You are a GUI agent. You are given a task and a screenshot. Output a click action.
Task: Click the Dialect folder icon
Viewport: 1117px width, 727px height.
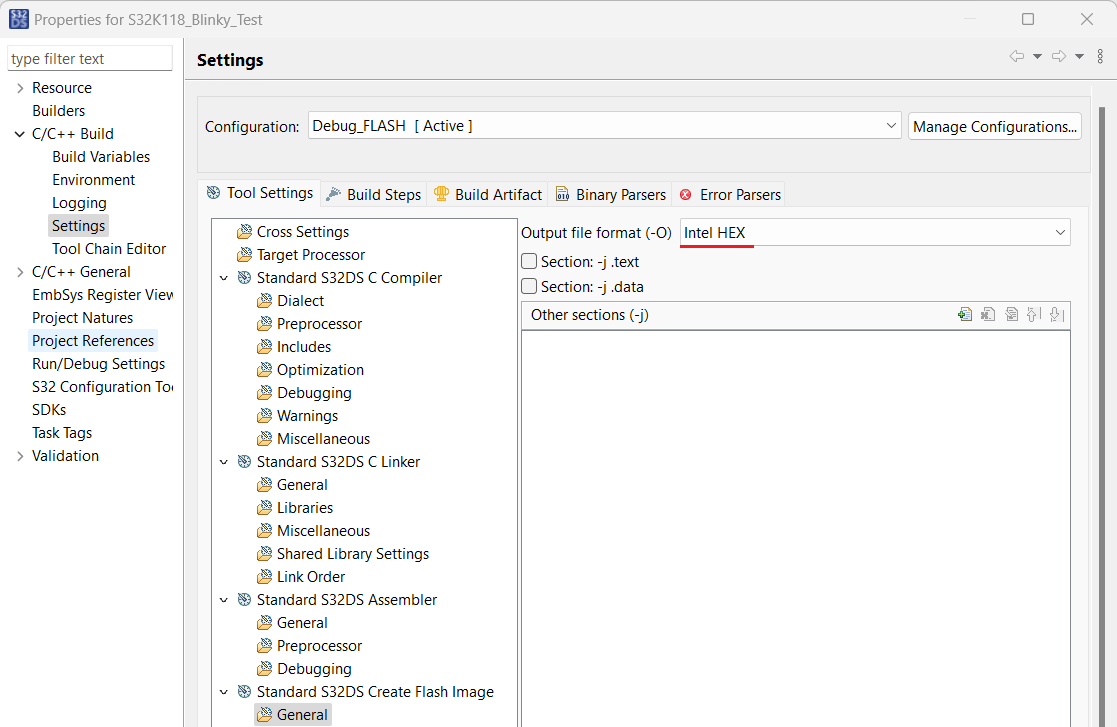[x=264, y=300]
